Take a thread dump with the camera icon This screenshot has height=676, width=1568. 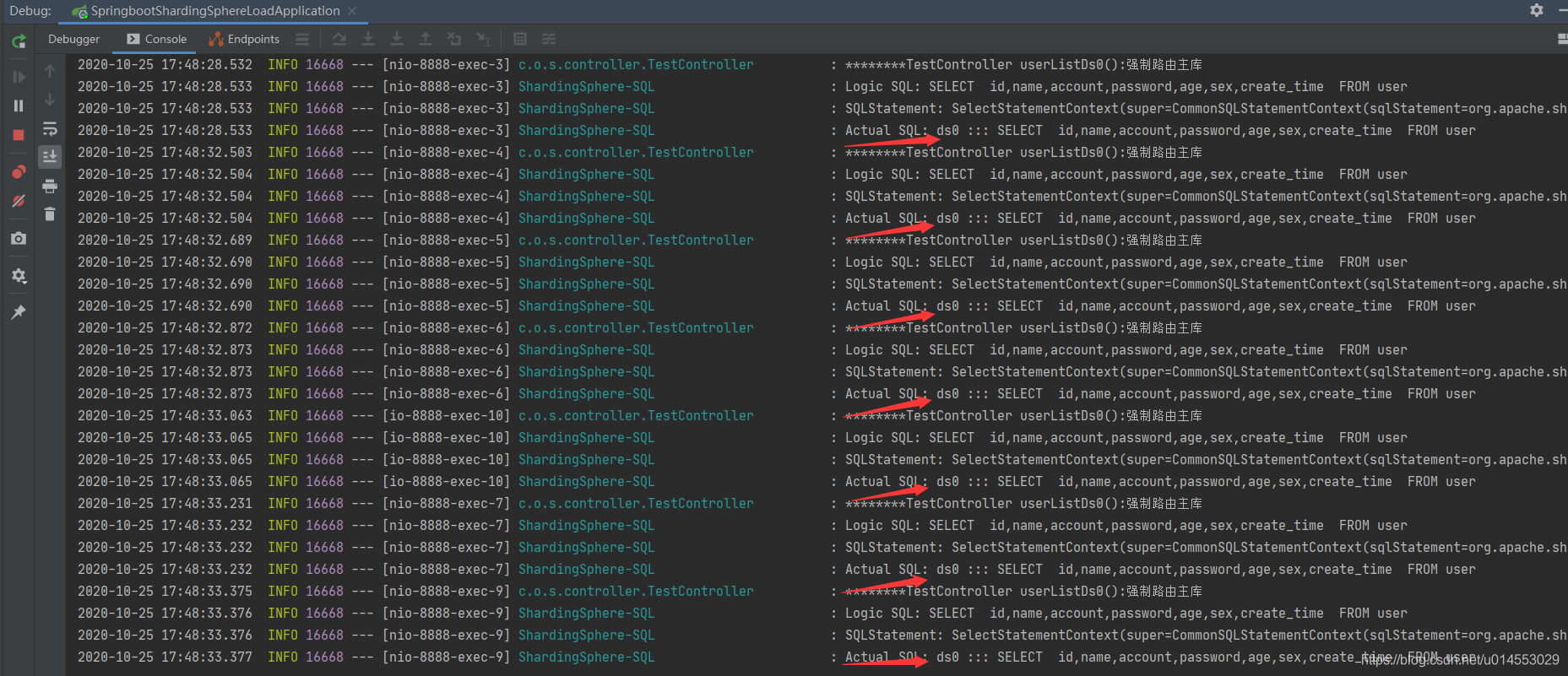pos(19,239)
